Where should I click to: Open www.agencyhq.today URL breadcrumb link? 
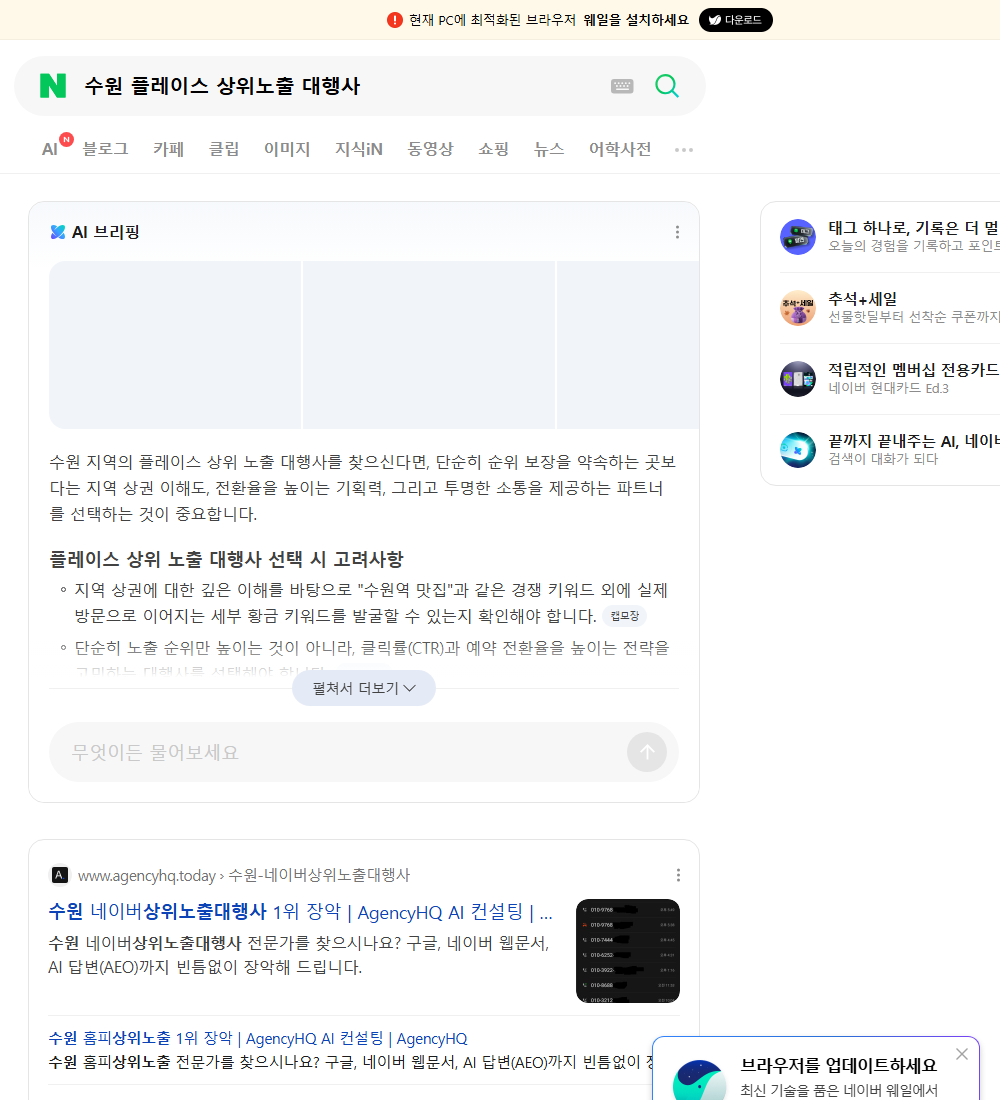(244, 876)
